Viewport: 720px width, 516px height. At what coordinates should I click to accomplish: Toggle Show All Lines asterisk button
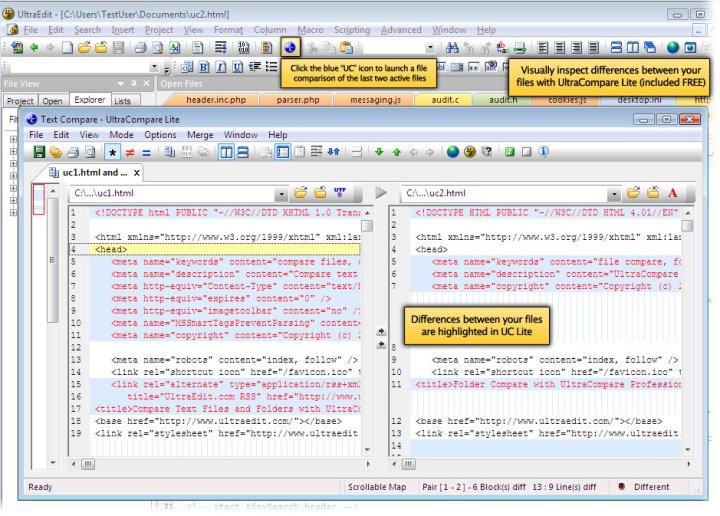point(112,152)
